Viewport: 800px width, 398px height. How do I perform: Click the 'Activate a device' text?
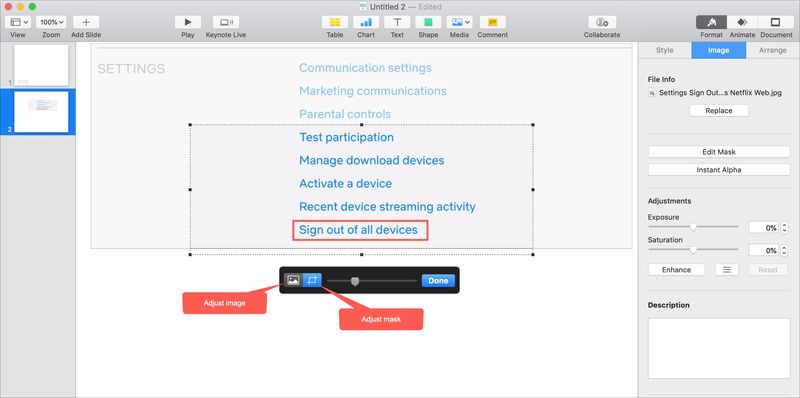pyautogui.click(x=345, y=183)
